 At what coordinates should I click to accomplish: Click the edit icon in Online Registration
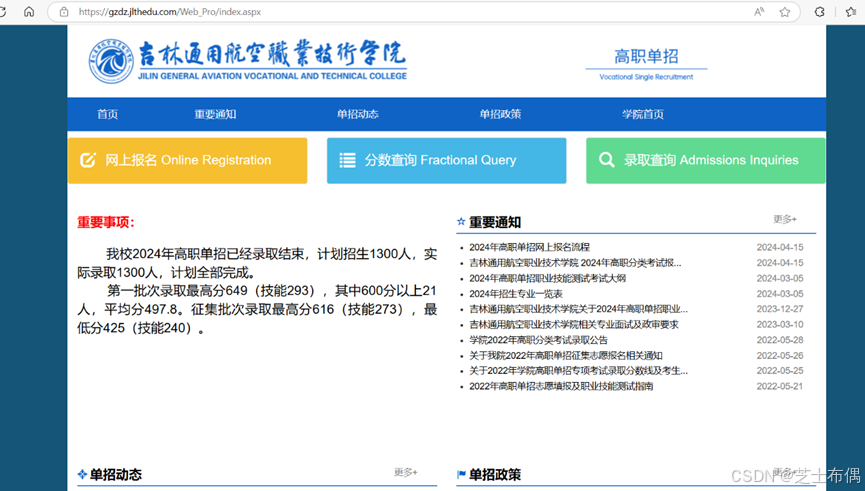[88, 160]
